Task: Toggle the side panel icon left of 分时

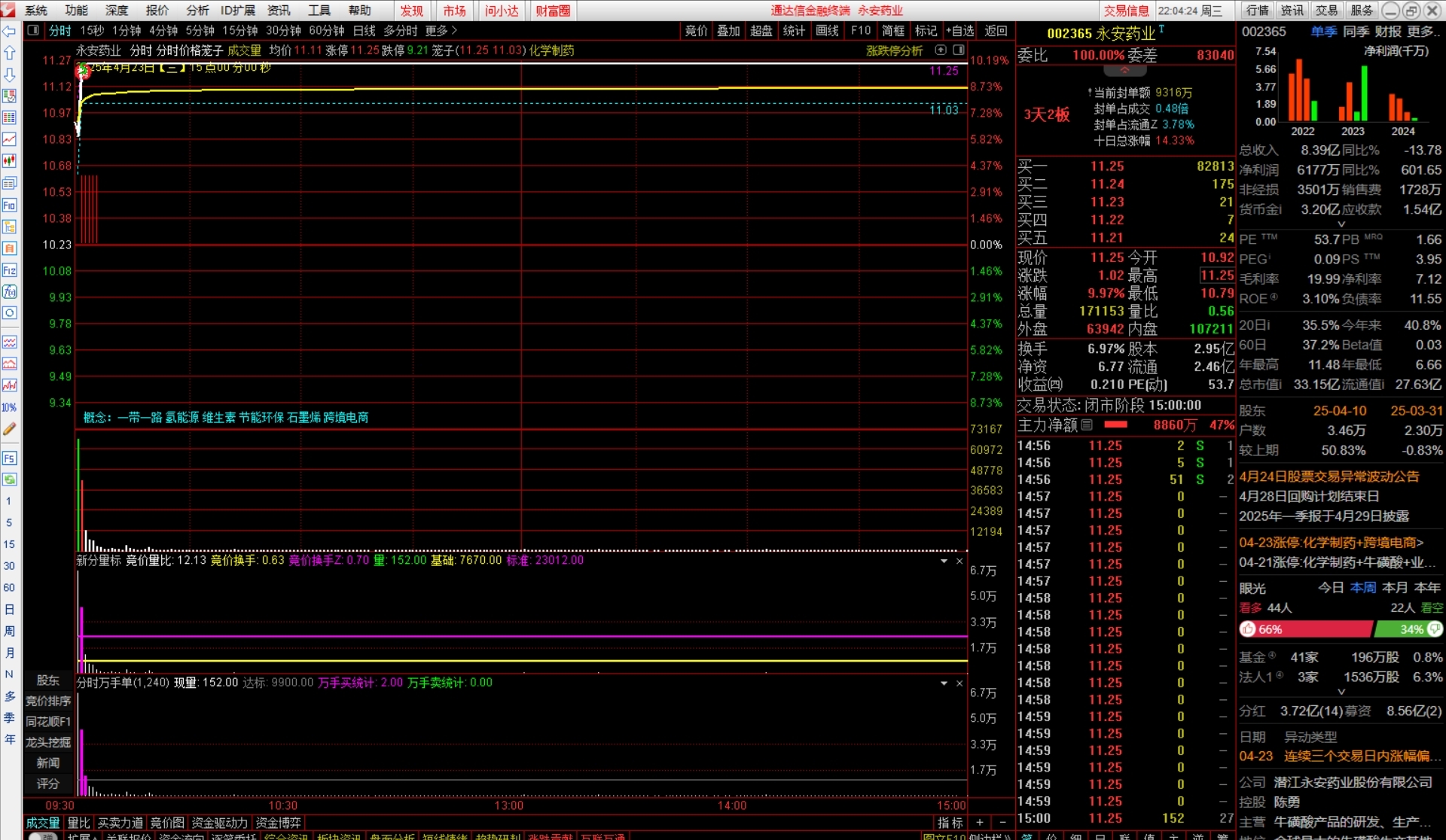Action: 33,31
